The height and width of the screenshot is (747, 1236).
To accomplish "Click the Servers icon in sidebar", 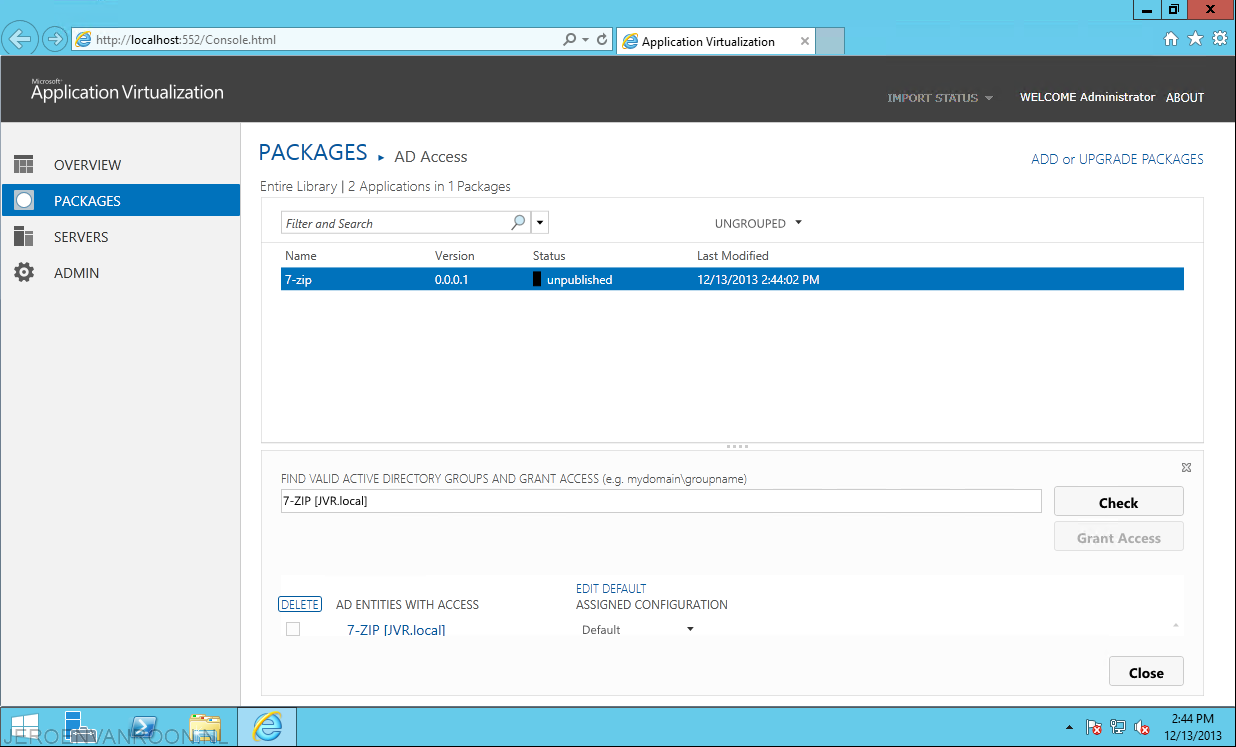I will 24,237.
